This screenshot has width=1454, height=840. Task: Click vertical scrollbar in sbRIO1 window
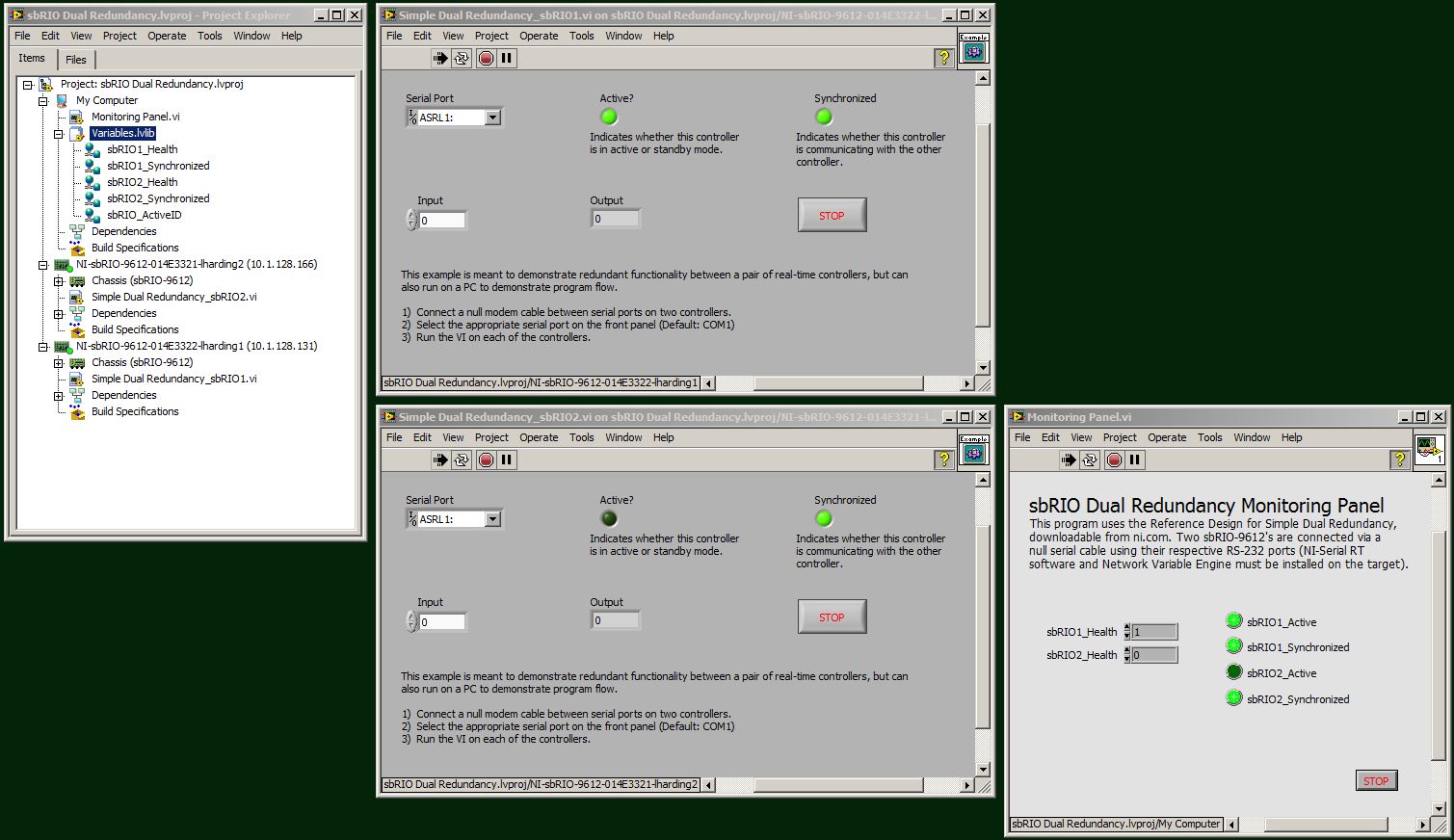click(983, 223)
